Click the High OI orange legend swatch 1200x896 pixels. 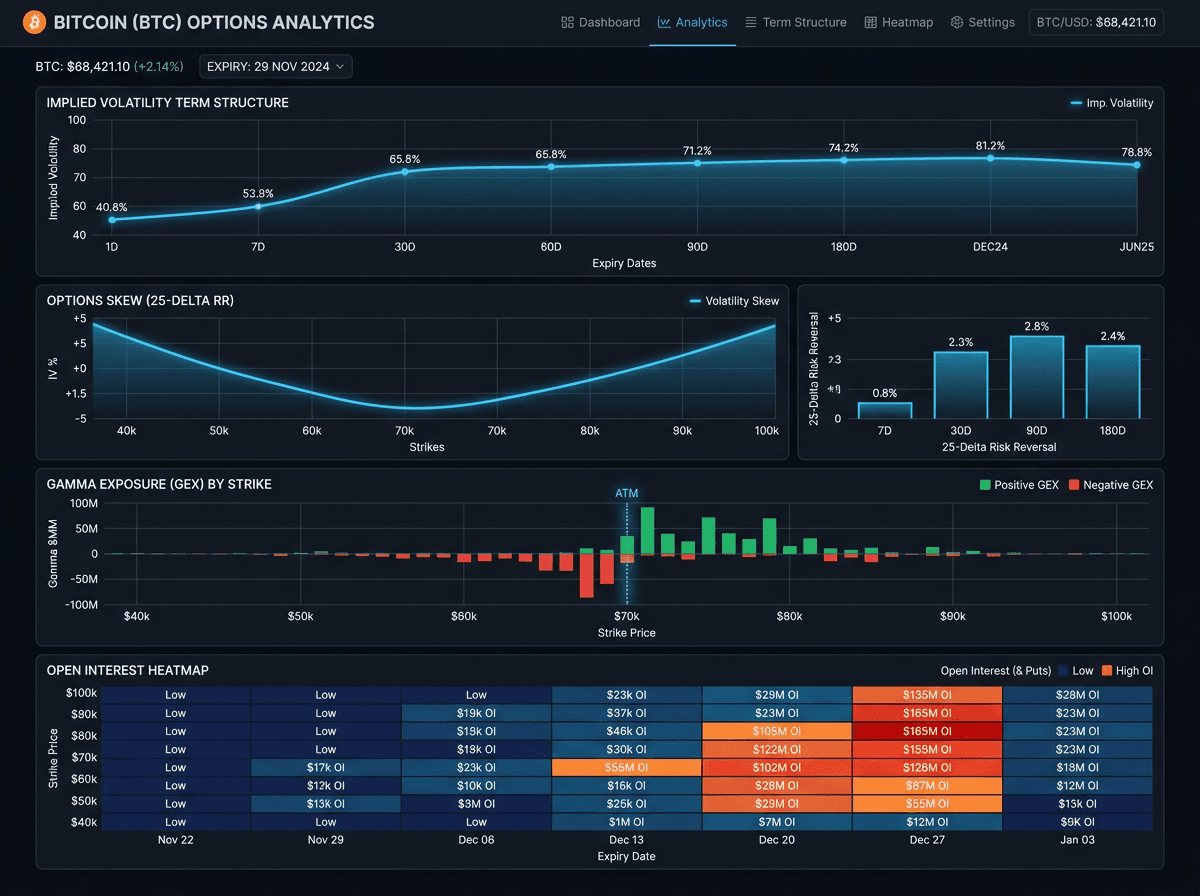(1107, 671)
